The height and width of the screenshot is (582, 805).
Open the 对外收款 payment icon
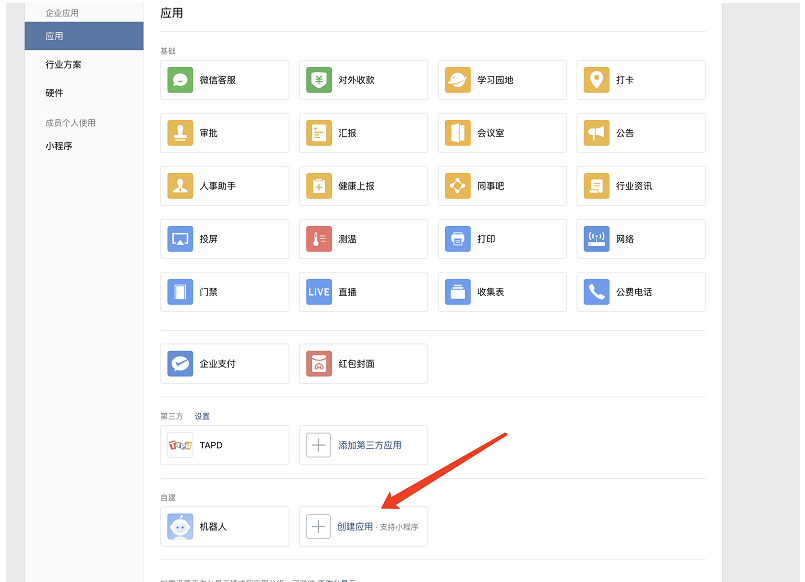pyautogui.click(x=319, y=80)
